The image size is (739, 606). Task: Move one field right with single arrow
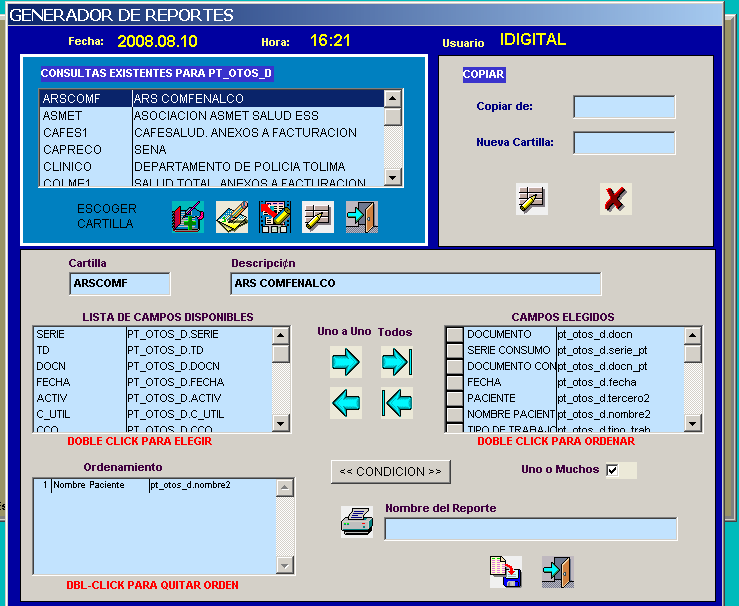click(x=346, y=362)
